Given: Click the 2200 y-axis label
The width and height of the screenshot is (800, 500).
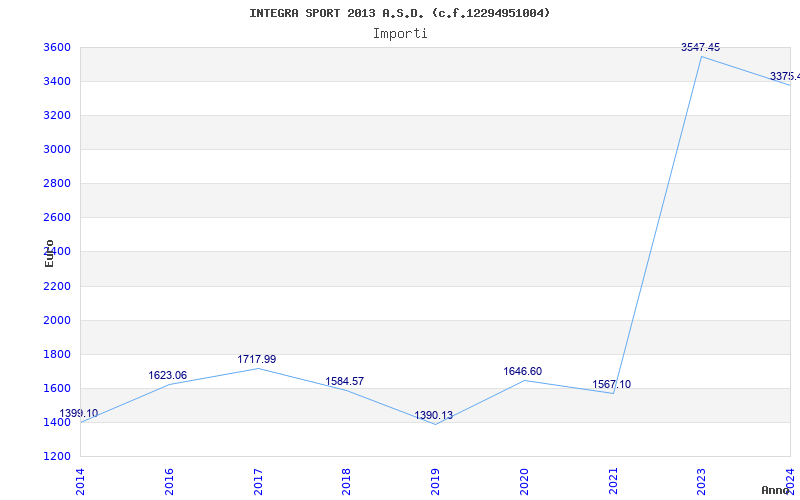Looking at the screenshot, I should click(57, 286).
